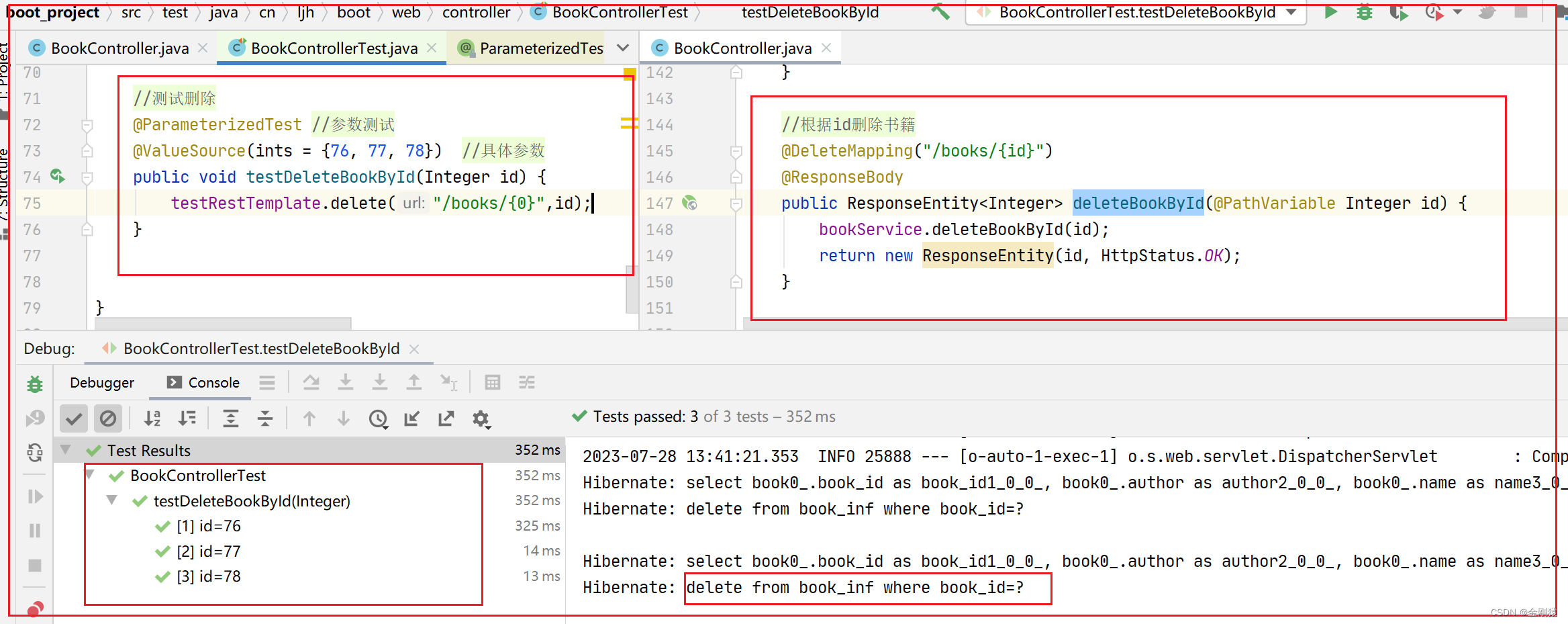Image resolution: width=1568 pixels, height=624 pixels.
Task: Click the Step Into icon
Action: pos(380,383)
